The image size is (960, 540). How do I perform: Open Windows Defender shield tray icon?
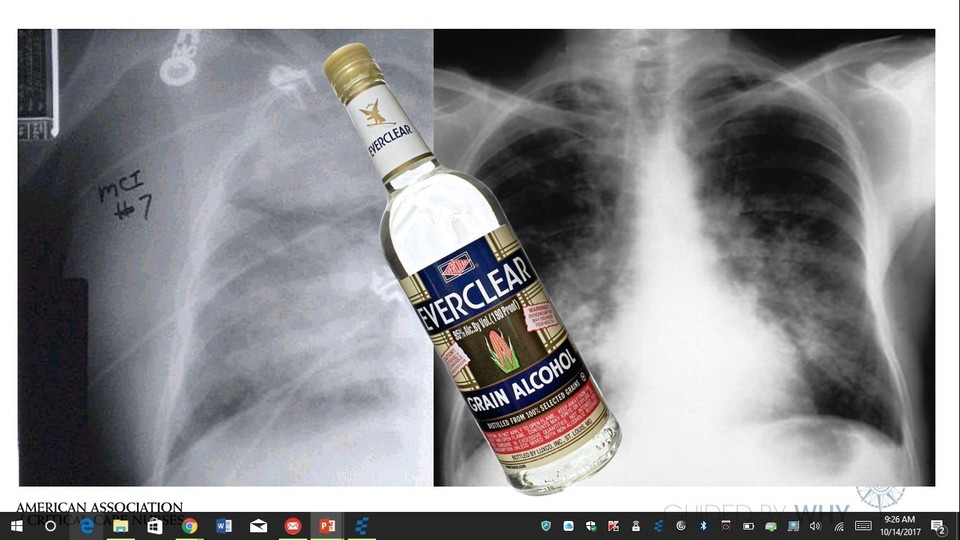pyautogui.click(x=591, y=526)
